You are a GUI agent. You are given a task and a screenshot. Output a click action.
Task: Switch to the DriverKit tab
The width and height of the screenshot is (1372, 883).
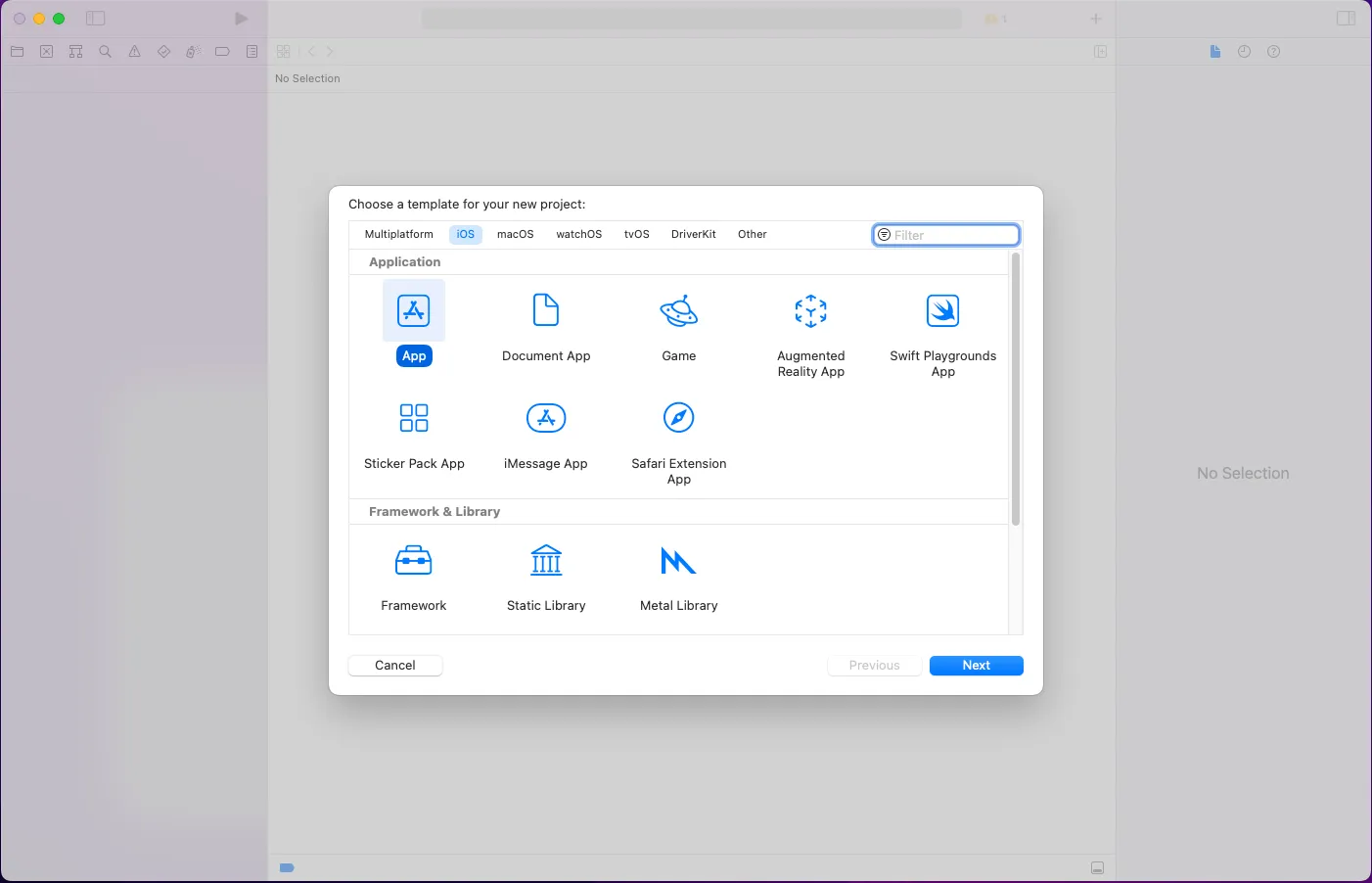(694, 234)
